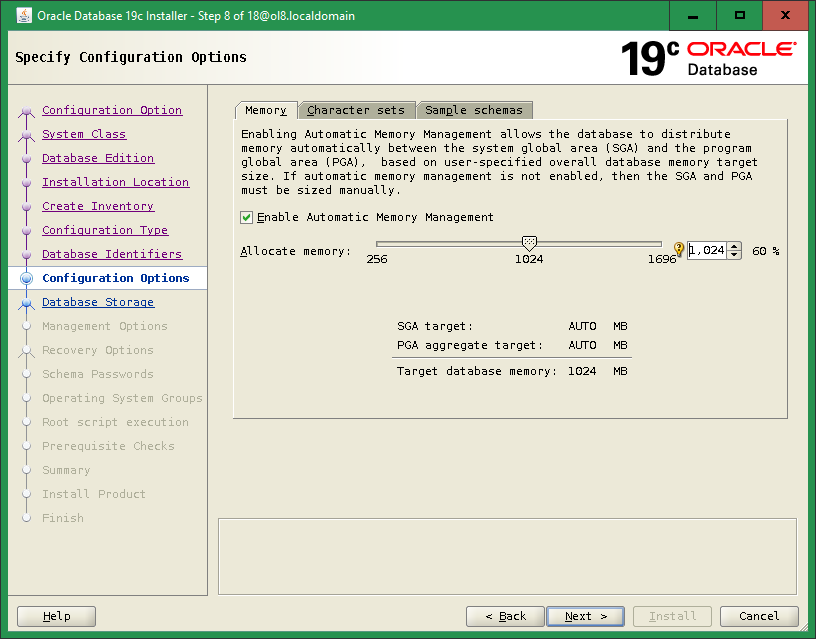The width and height of the screenshot is (816, 639).
Task: Click the lightbulb hint icon near memory field
Action: click(679, 249)
